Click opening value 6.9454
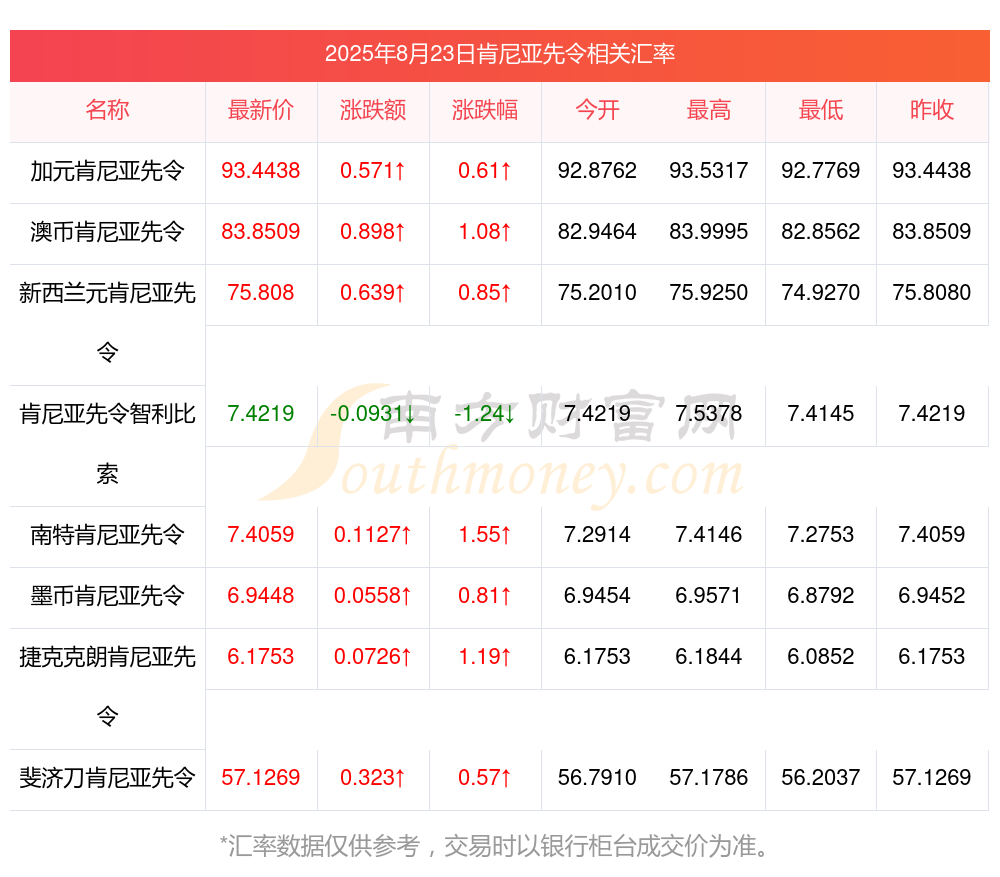The height and width of the screenshot is (877, 1000). (597, 595)
